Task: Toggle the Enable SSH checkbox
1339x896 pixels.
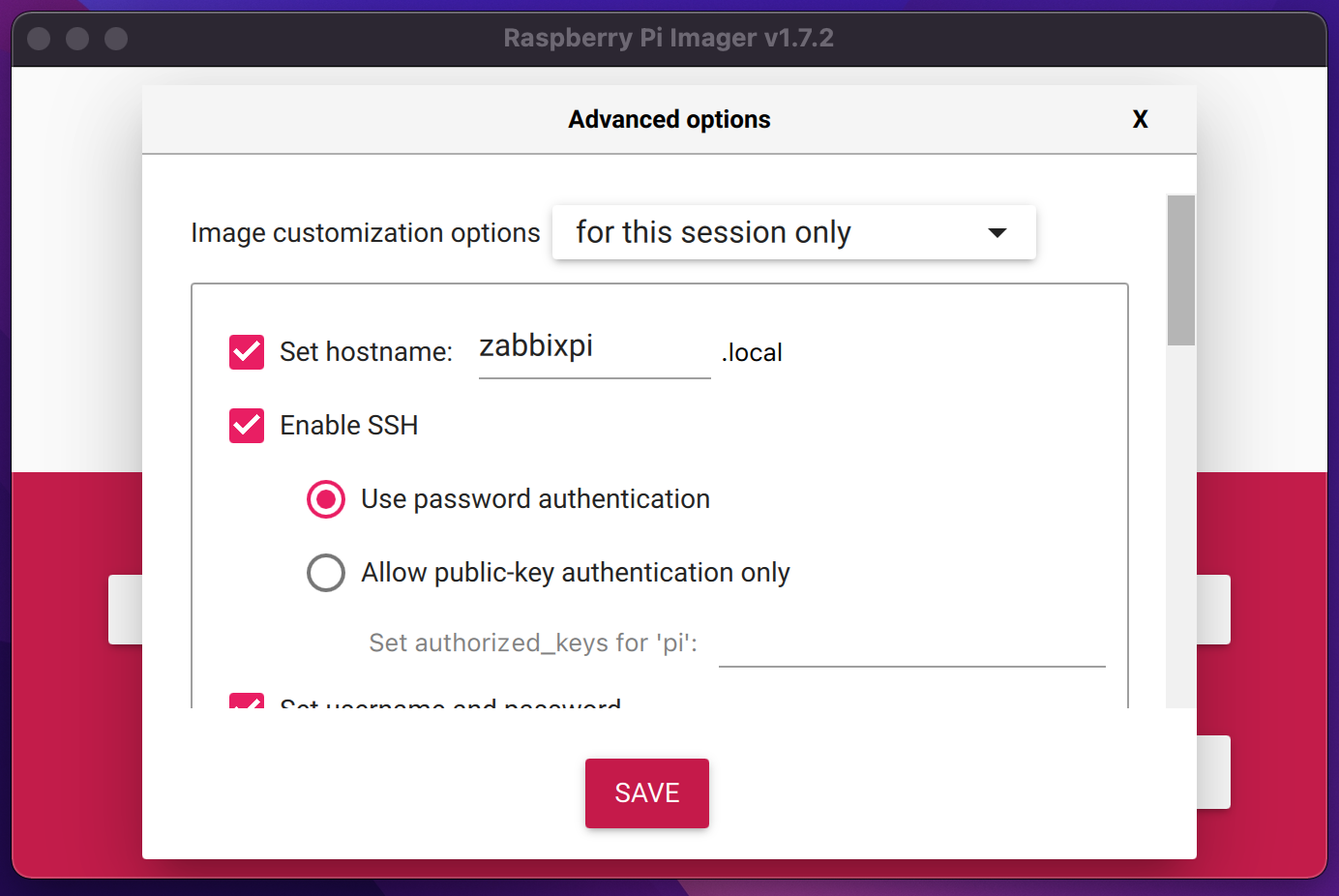Action: [247, 426]
